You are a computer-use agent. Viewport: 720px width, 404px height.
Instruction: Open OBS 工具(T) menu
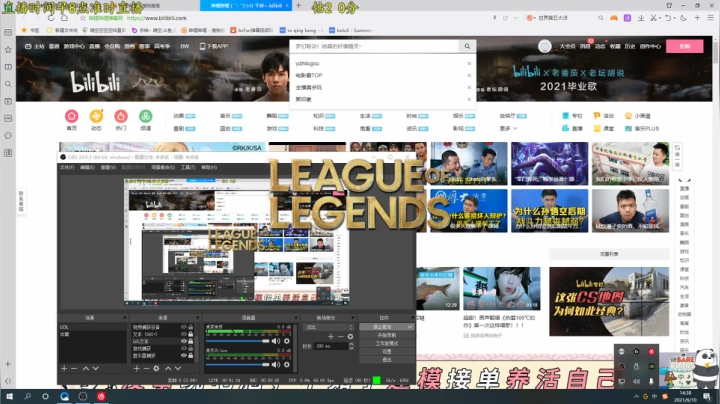click(x=188, y=168)
